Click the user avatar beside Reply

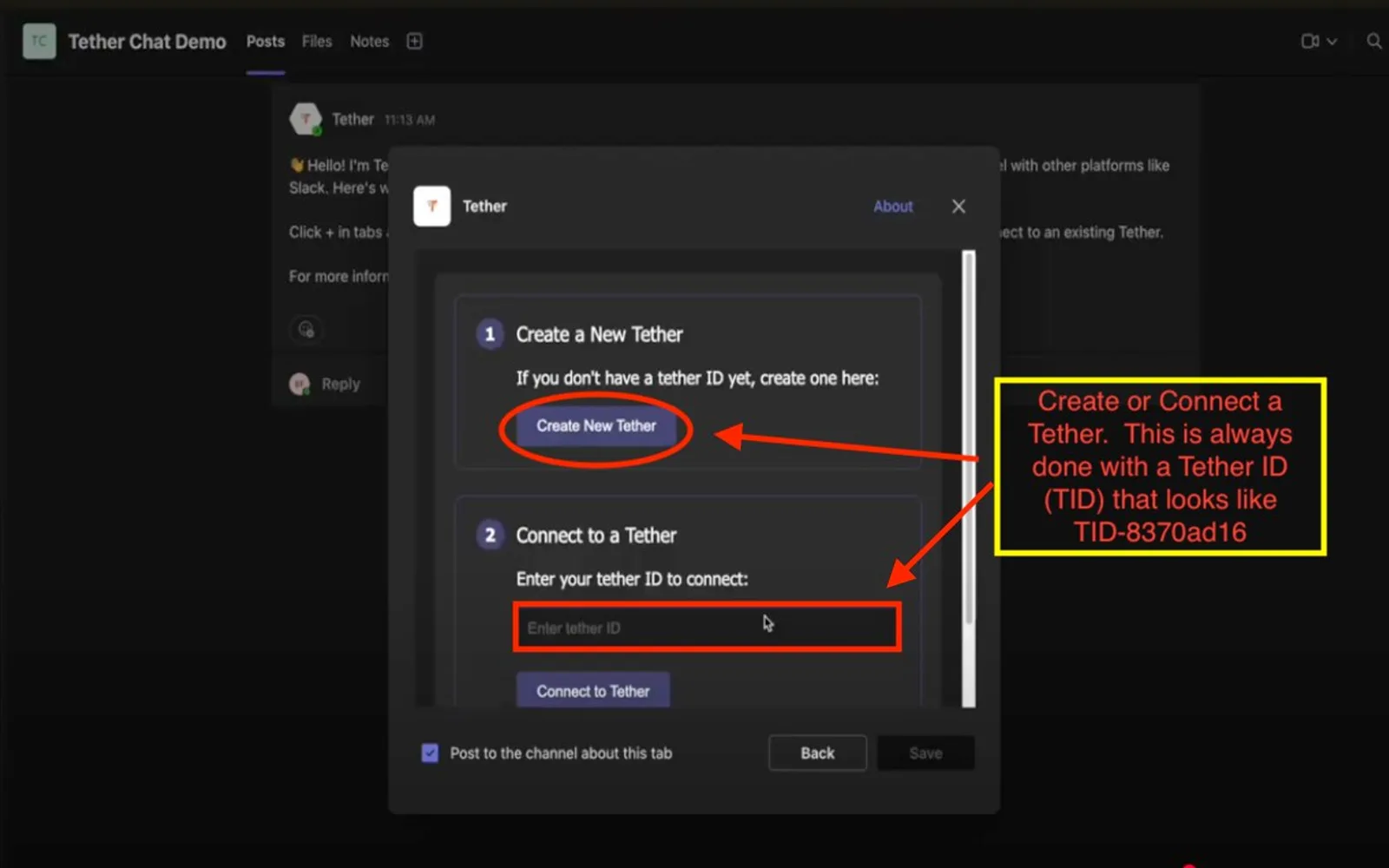pyautogui.click(x=300, y=384)
